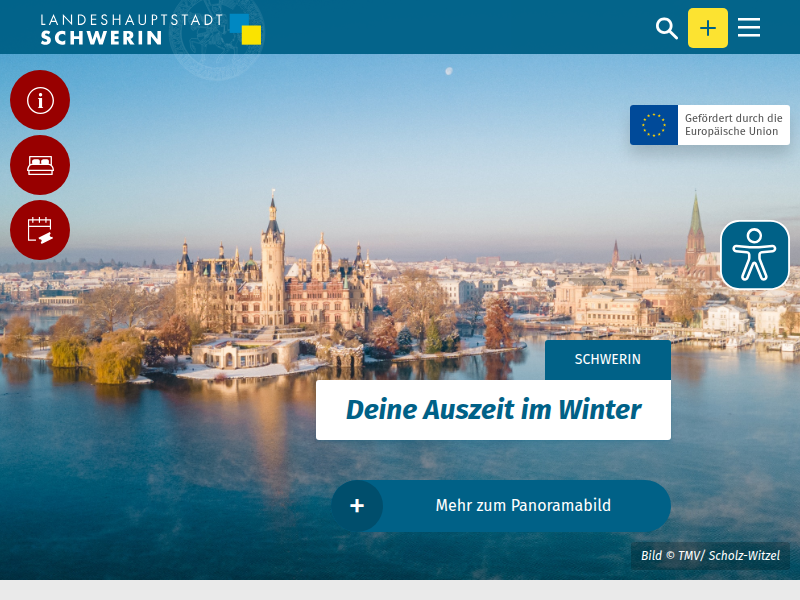Open the search magnifier icon
This screenshot has height=600, width=800.
tap(666, 28)
